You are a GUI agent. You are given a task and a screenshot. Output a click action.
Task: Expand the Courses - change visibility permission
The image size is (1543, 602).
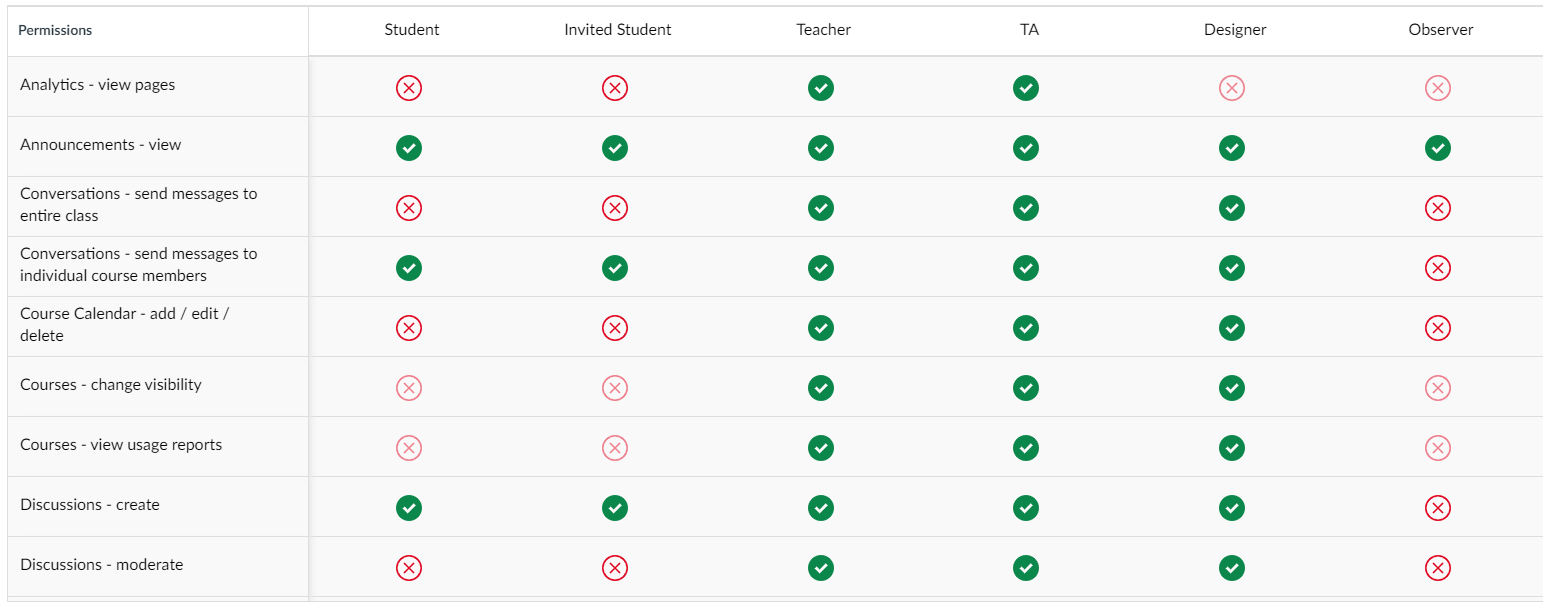(x=110, y=385)
